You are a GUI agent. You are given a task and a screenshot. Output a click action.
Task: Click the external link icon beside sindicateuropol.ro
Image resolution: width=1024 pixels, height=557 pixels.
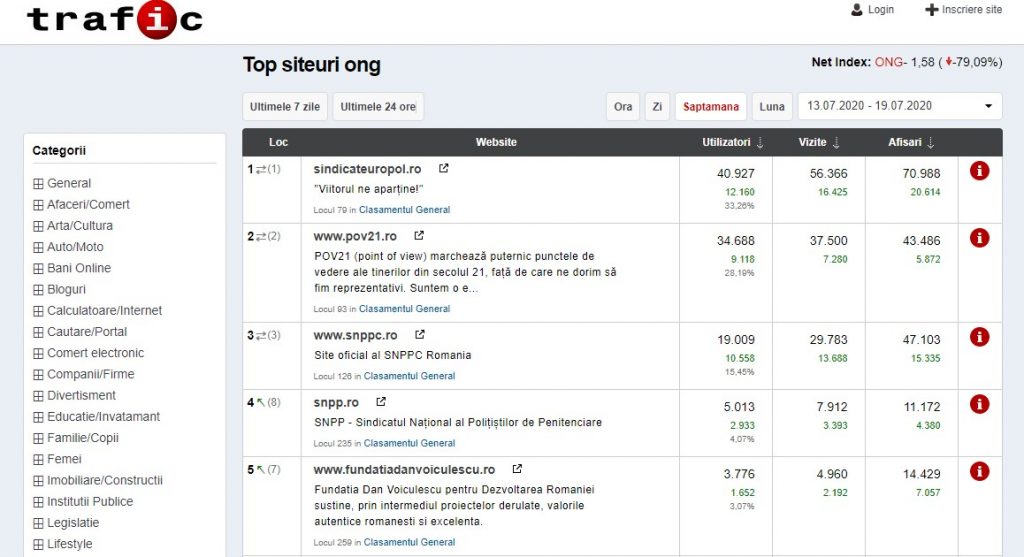[444, 169]
